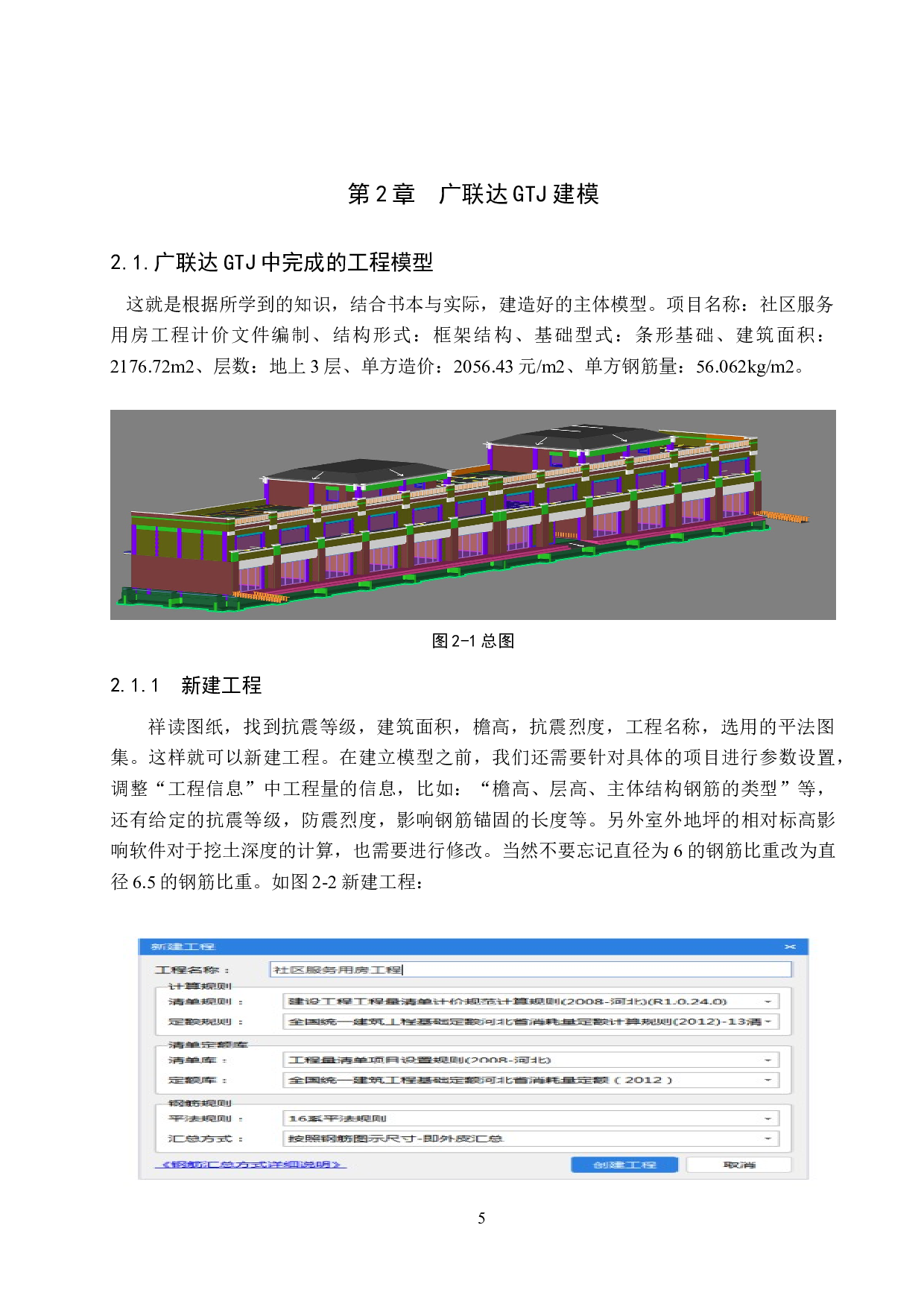924x1307 pixels.
Task: Click the 钢筋规则 group label
Action: click(200, 1103)
